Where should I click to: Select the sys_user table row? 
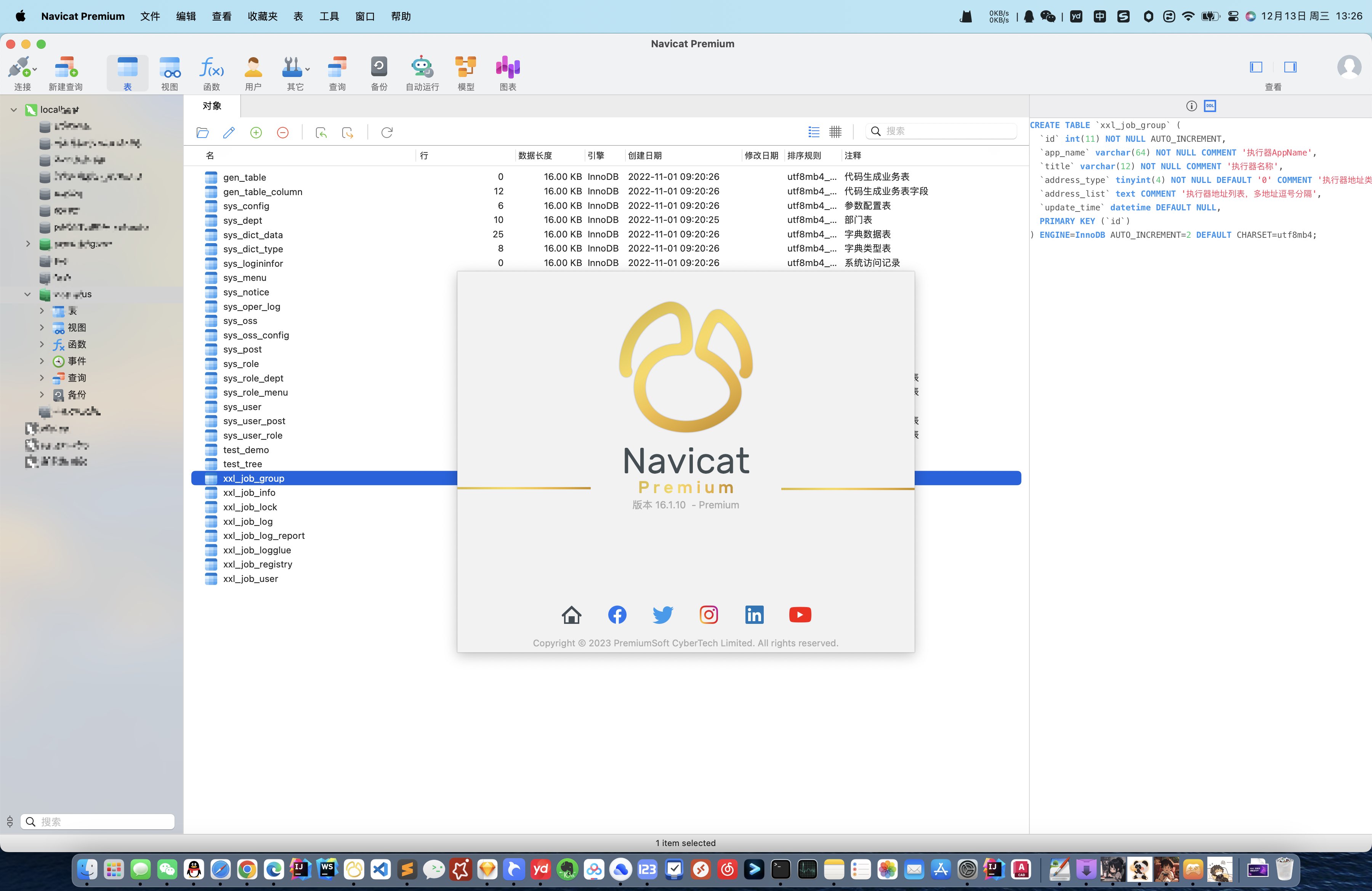(x=606, y=407)
